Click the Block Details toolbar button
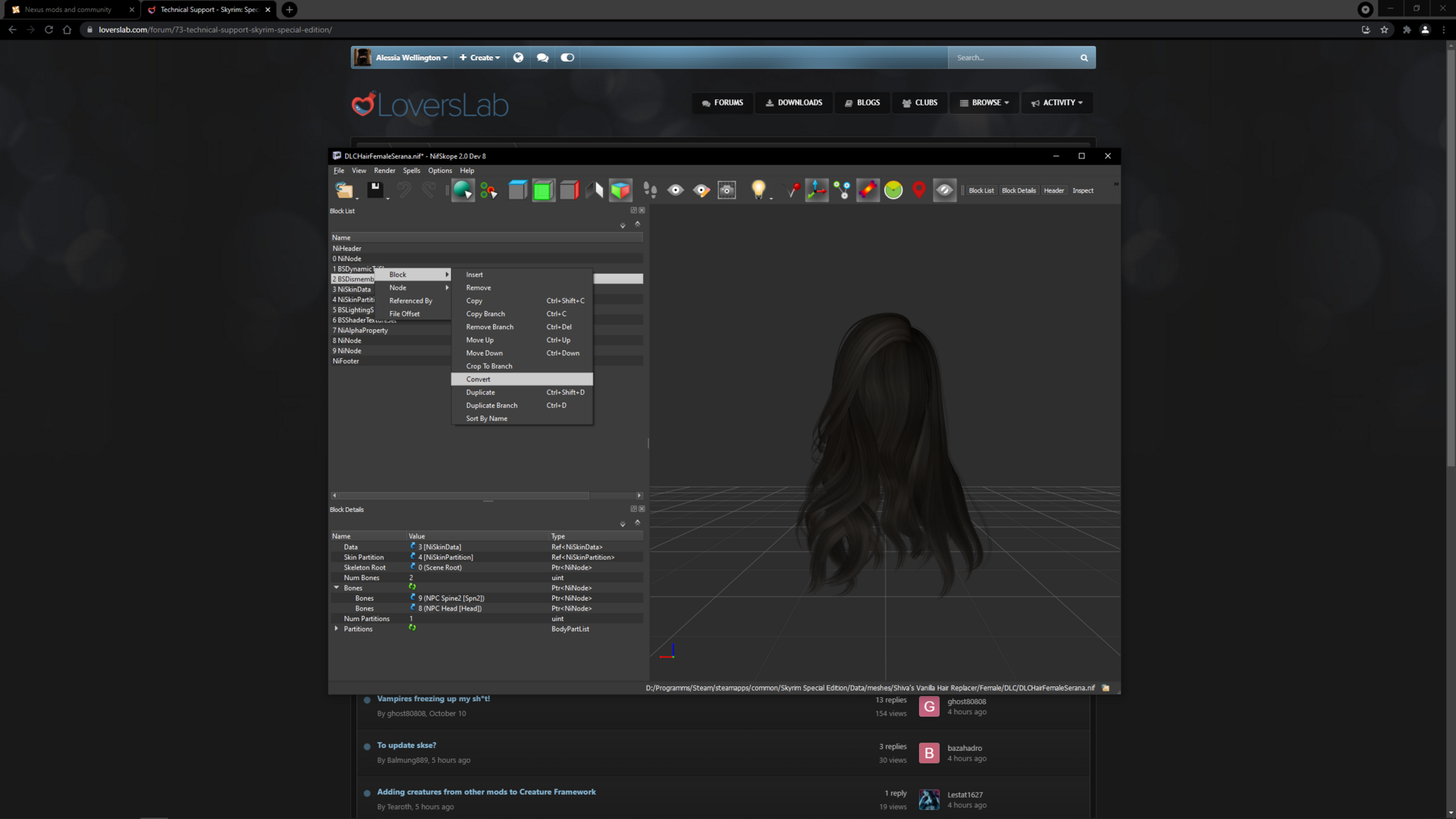Image resolution: width=1456 pixels, height=819 pixels. [x=1018, y=191]
